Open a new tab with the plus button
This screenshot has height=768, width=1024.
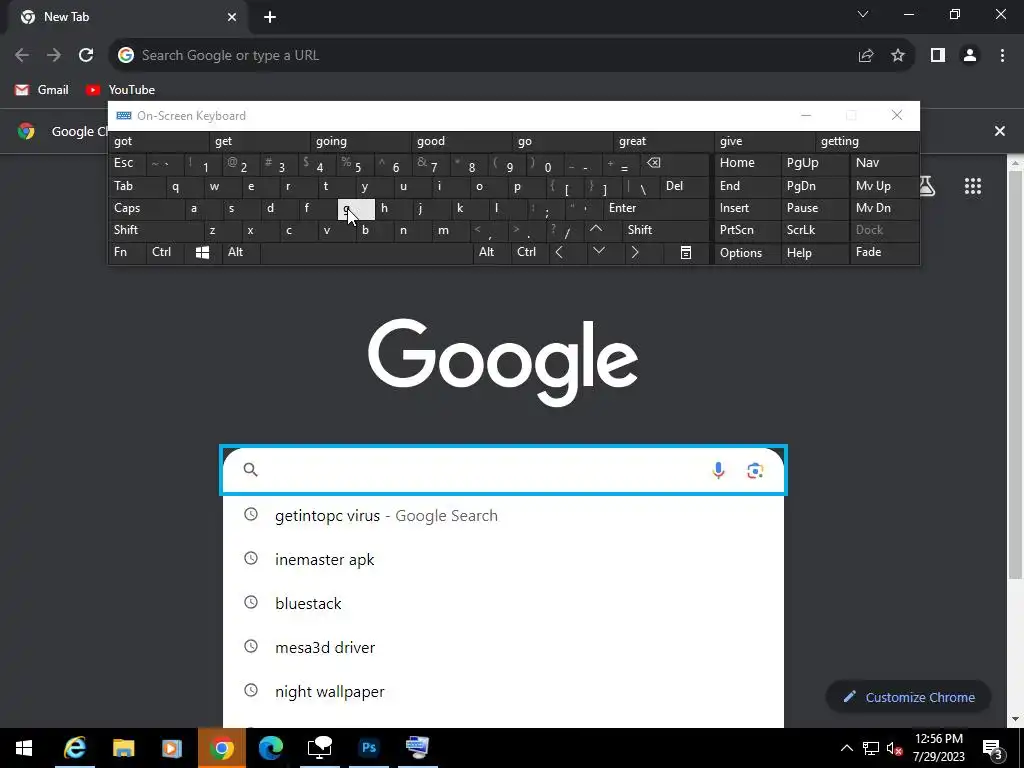pos(270,17)
